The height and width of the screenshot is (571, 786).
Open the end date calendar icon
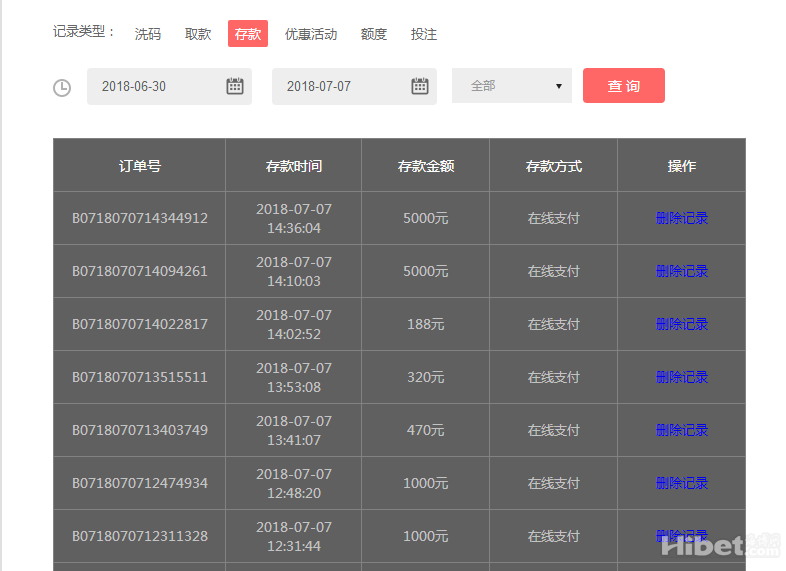pos(420,86)
